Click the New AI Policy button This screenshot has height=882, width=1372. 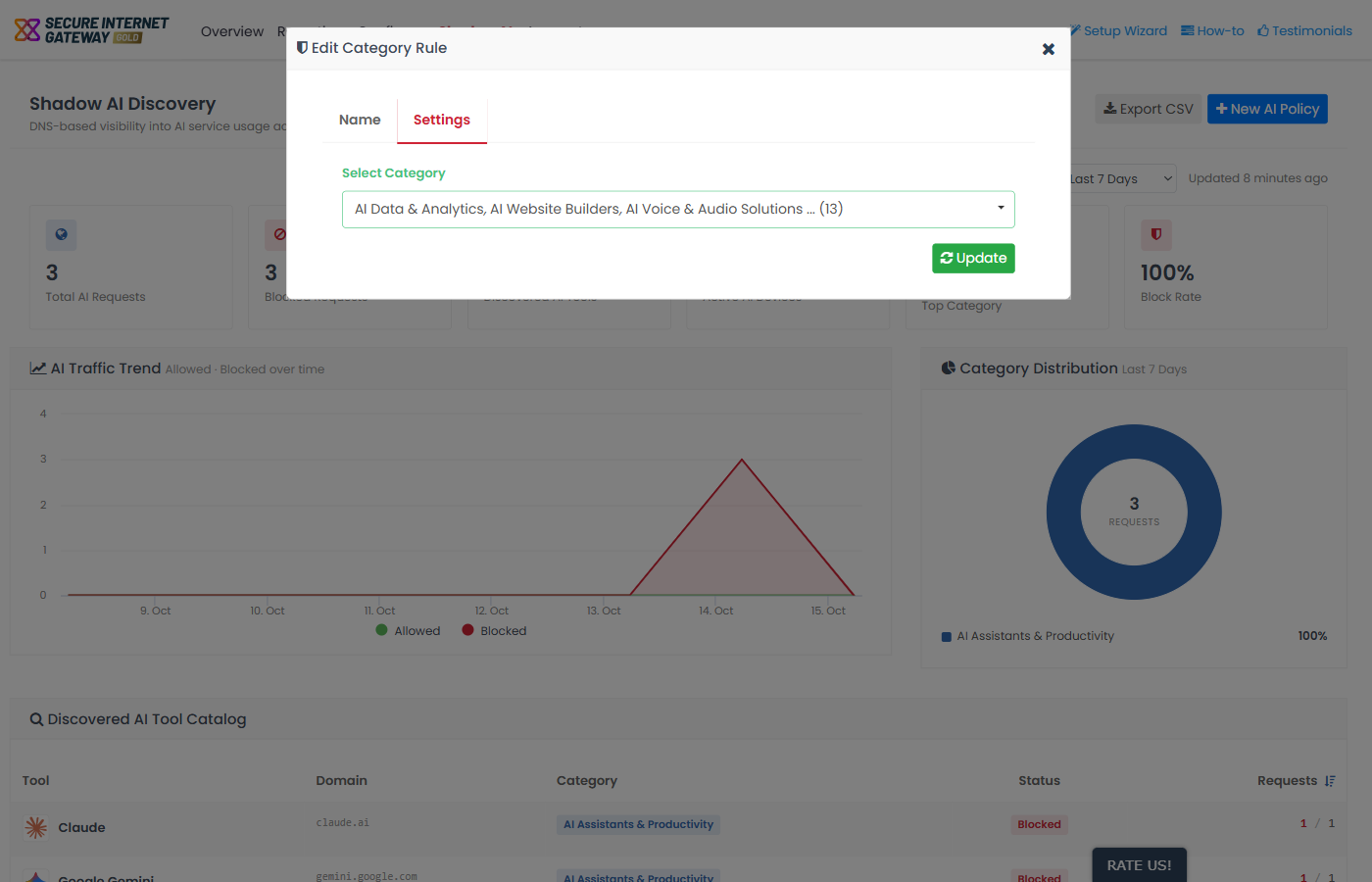point(1267,109)
